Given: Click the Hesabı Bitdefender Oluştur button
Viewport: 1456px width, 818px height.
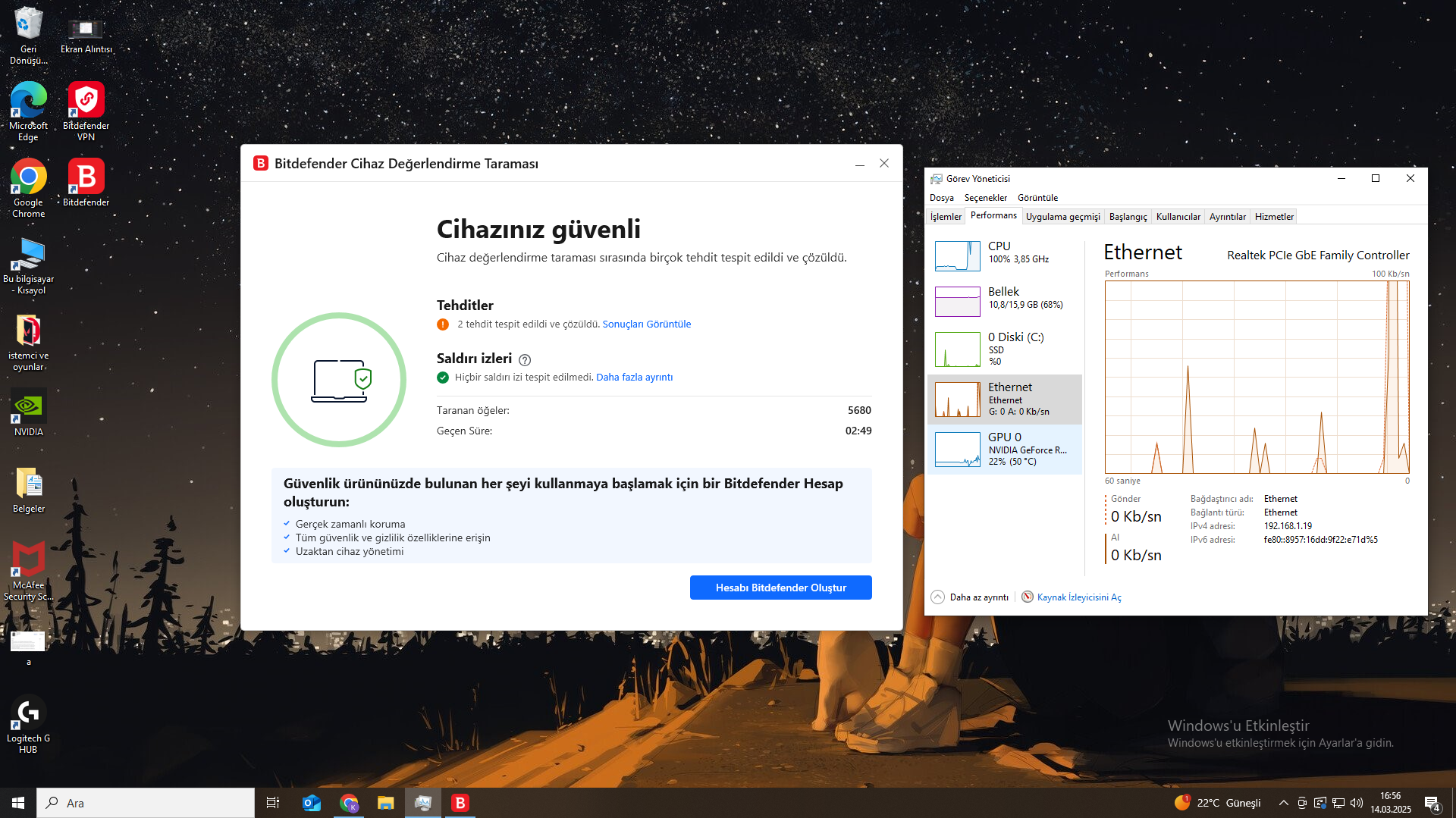Looking at the screenshot, I should coord(781,588).
